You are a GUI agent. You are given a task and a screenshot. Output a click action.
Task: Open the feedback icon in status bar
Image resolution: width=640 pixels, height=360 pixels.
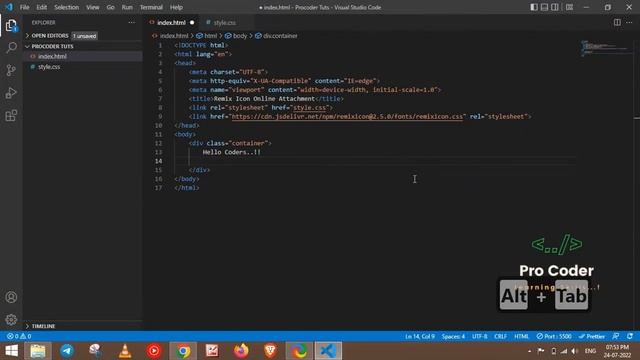pos(616,336)
